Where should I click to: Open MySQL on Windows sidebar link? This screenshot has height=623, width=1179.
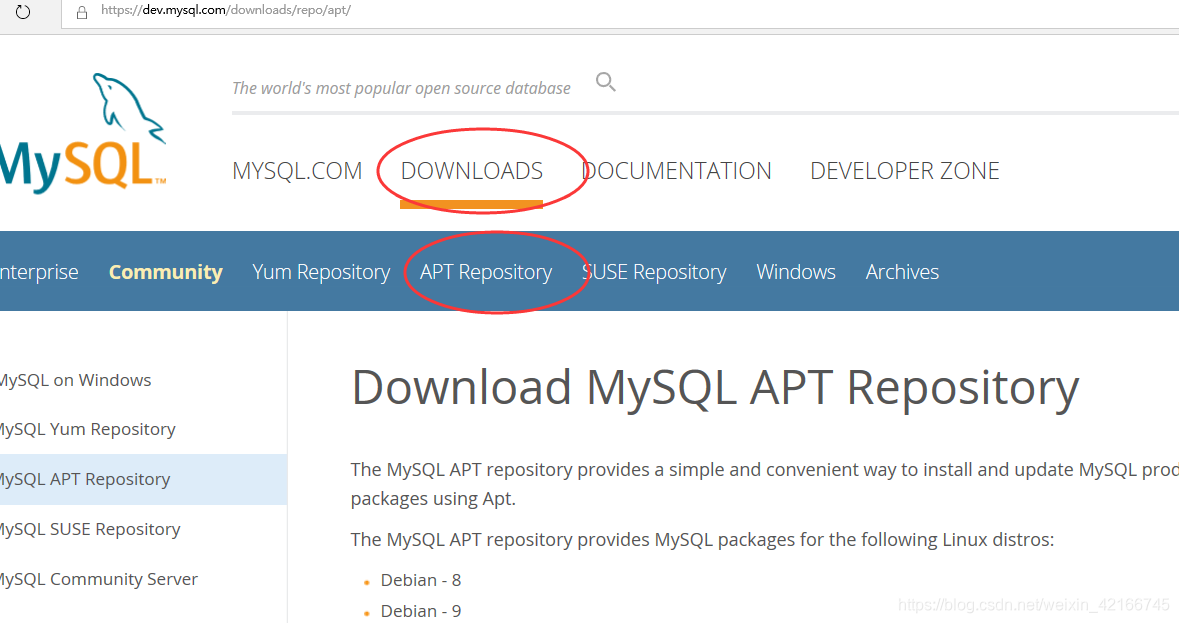pos(75,380)
